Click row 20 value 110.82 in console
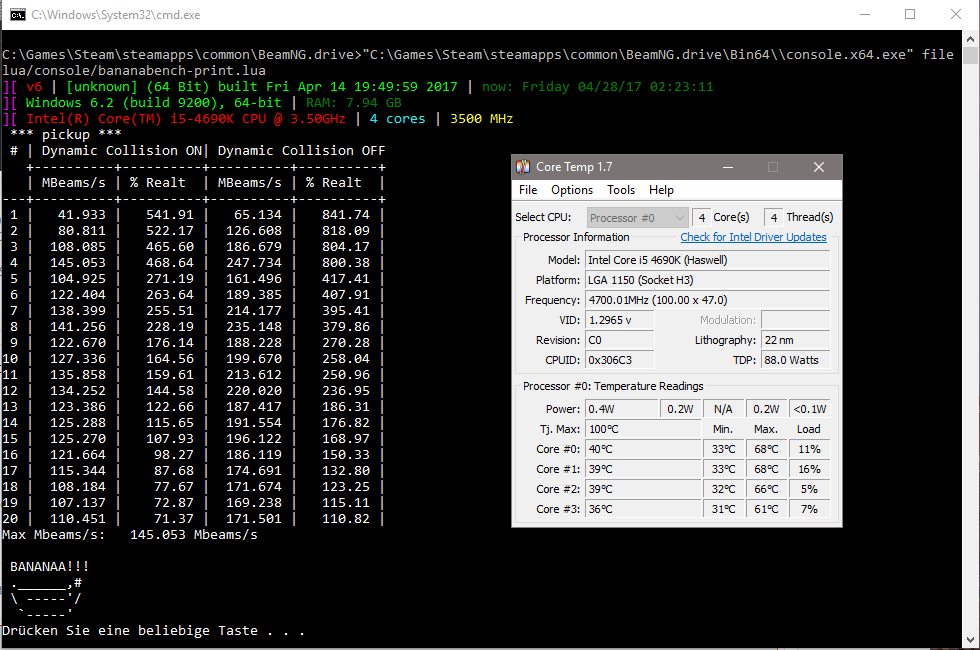980x650 pixels. click(x=346, y=519)
